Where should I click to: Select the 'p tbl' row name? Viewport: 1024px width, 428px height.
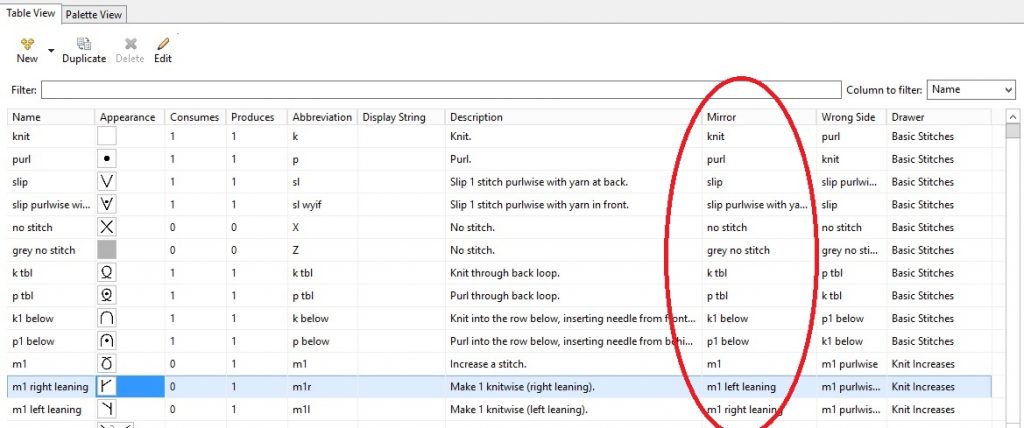(22, 295)
